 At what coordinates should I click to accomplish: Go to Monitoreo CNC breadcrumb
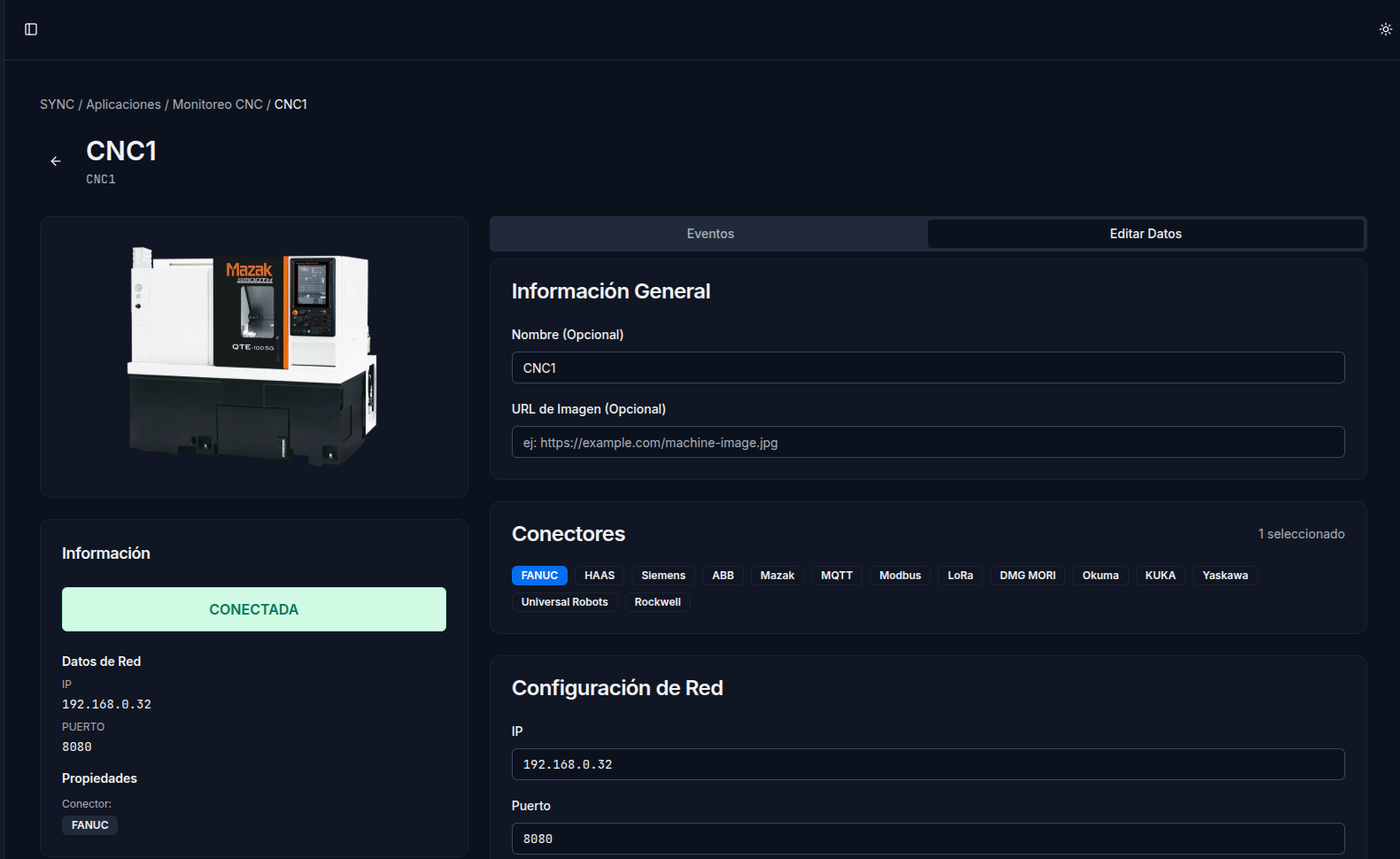(x=217, y=104)
